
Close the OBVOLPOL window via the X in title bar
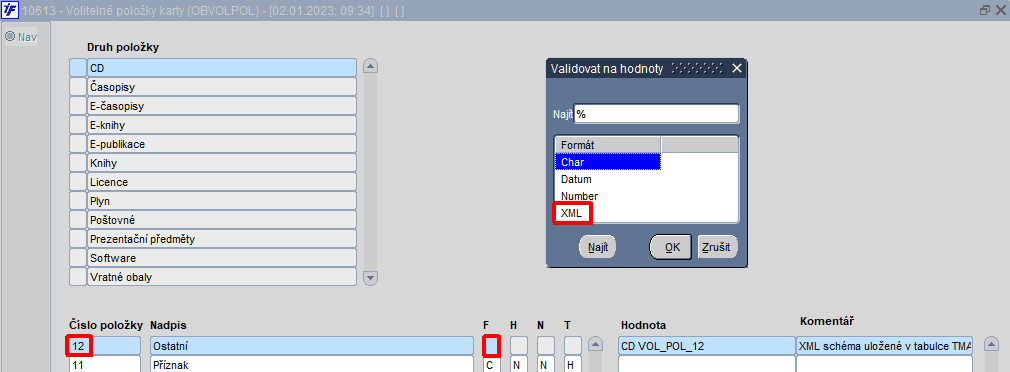(x=1000, y=10)
